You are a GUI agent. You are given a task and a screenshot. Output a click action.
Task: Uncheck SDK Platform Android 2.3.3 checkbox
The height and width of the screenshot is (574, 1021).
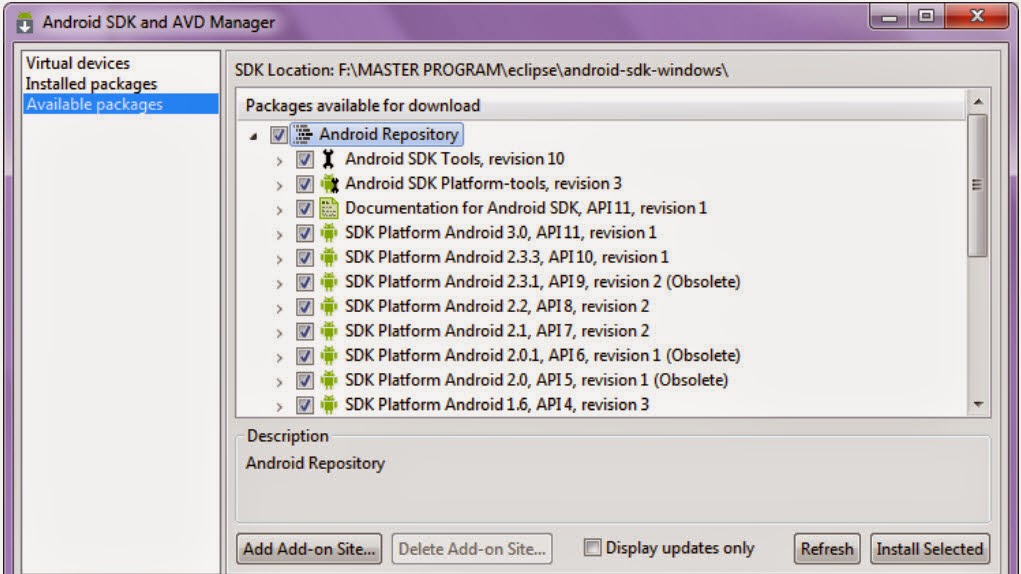point(304,258)
